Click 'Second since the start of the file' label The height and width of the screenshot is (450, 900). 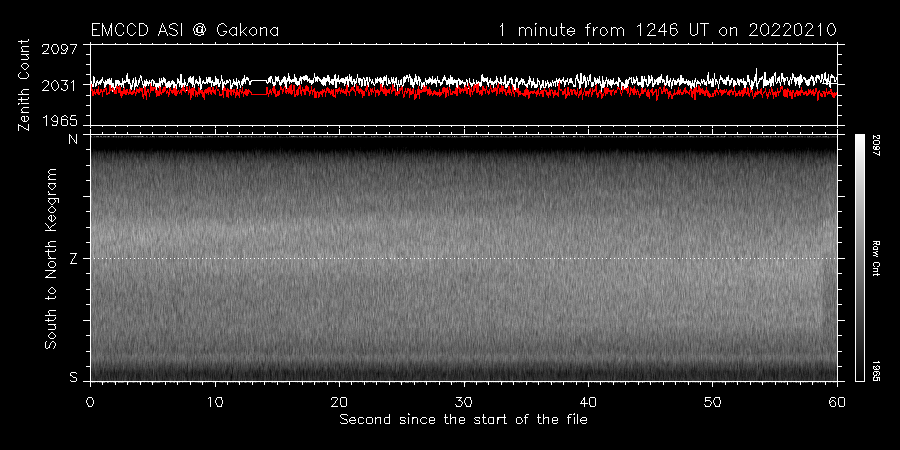pos(463,420)
